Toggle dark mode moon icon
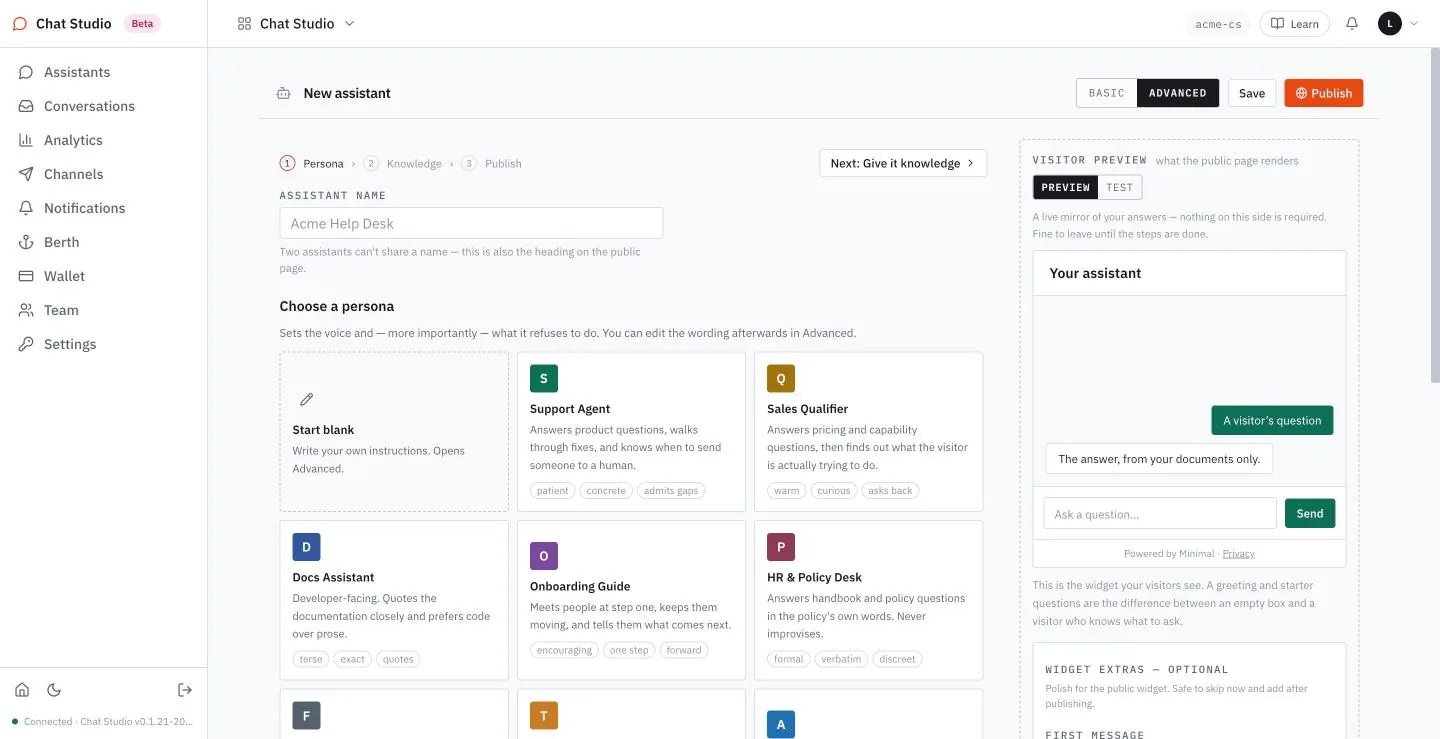Screen dimensions: 1440x739 click(x=54, y=690)
